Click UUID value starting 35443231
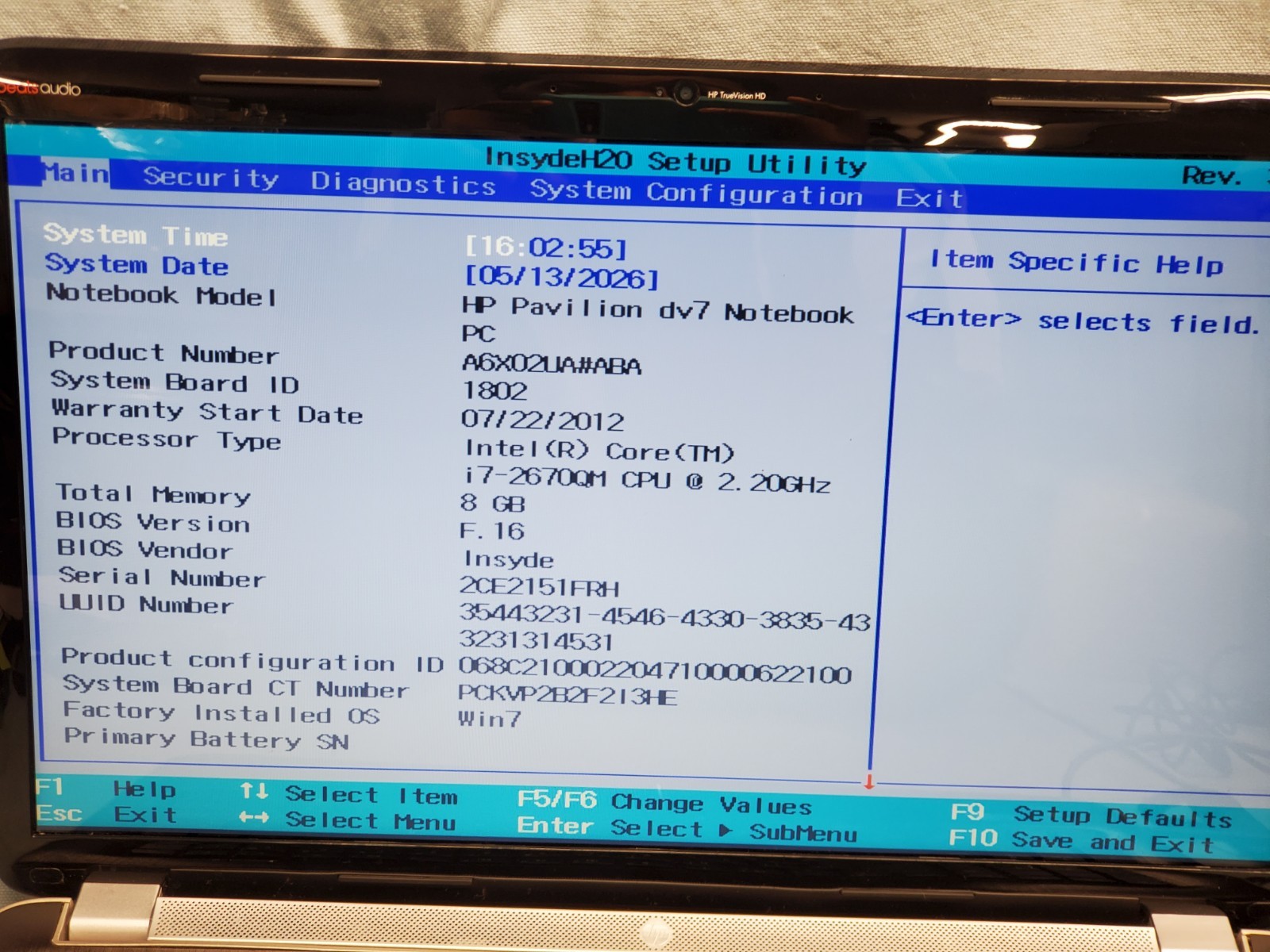The width and height of the screenshot is (1270, 952). (x=665, y=618)
